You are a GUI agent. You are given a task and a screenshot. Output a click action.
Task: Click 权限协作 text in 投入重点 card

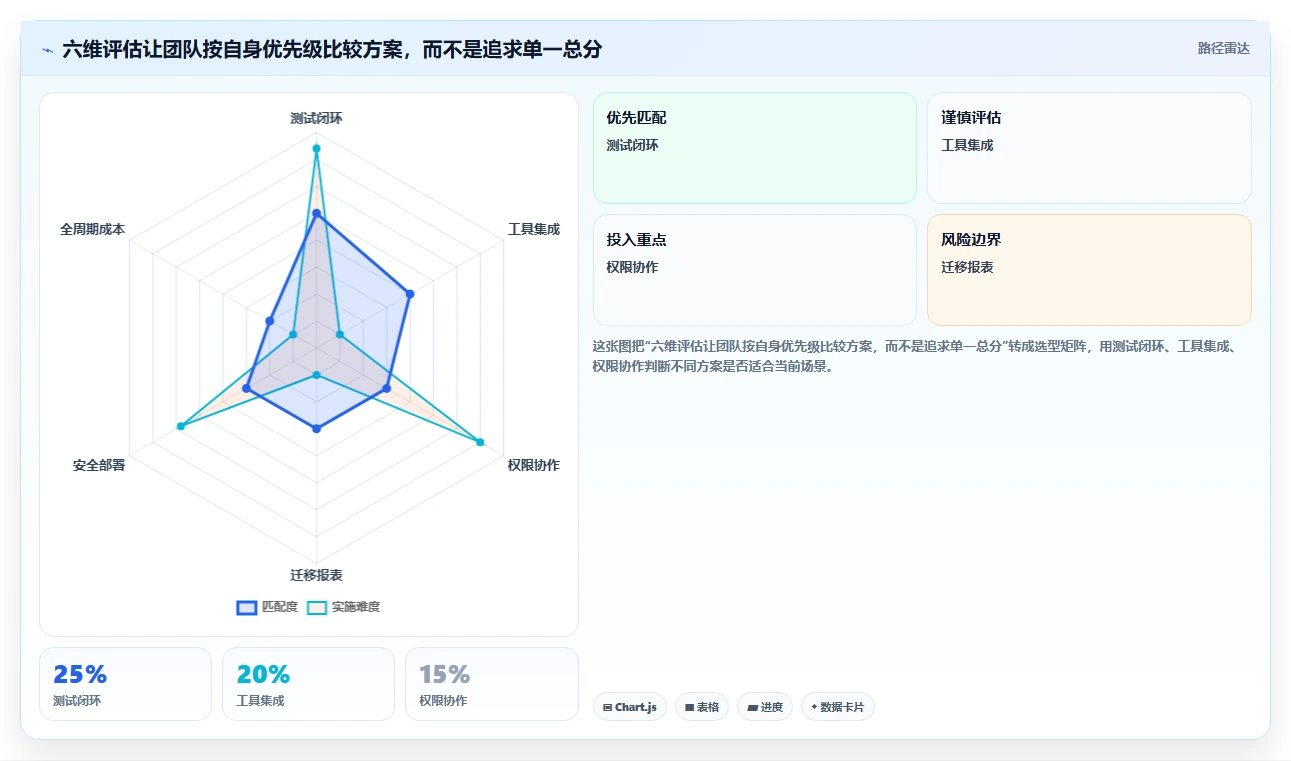[x=632, y=267]
